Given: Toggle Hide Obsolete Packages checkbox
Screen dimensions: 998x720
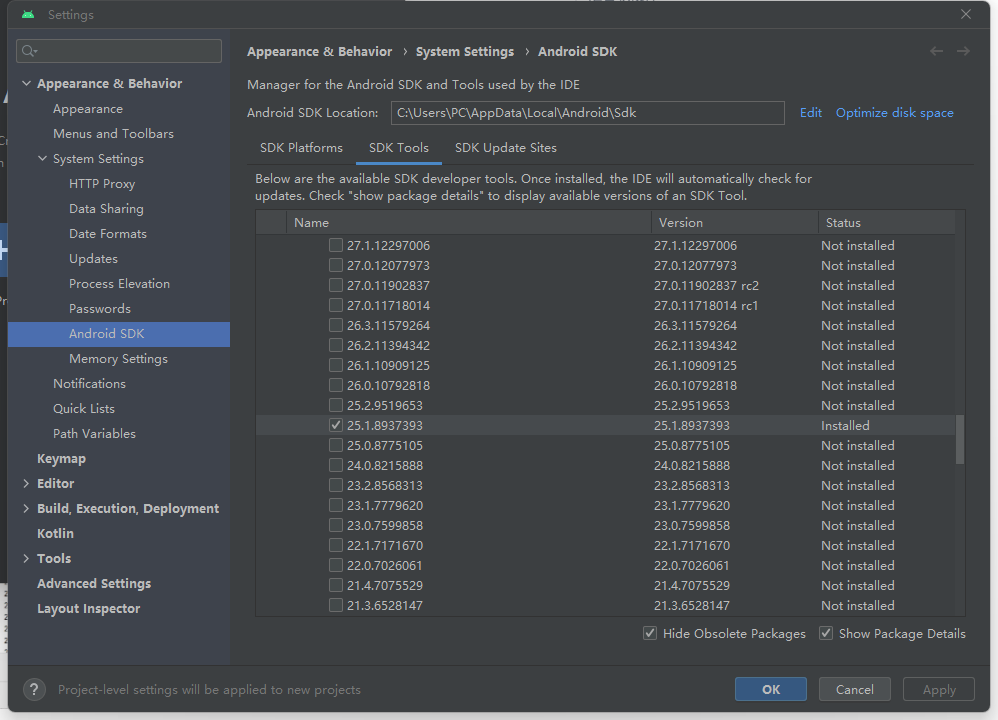Looking at the screenshot, I should point(650,633).
